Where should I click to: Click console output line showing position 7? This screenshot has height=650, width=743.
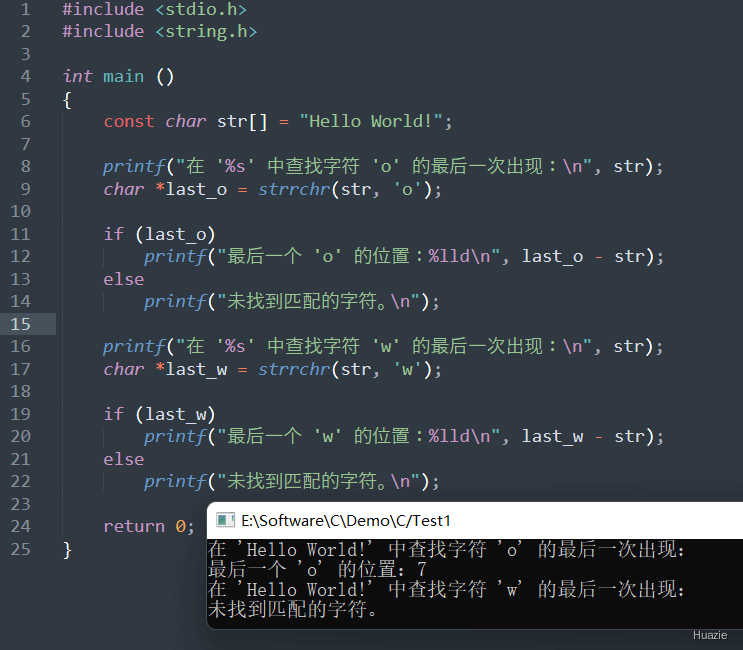[317, 569]
